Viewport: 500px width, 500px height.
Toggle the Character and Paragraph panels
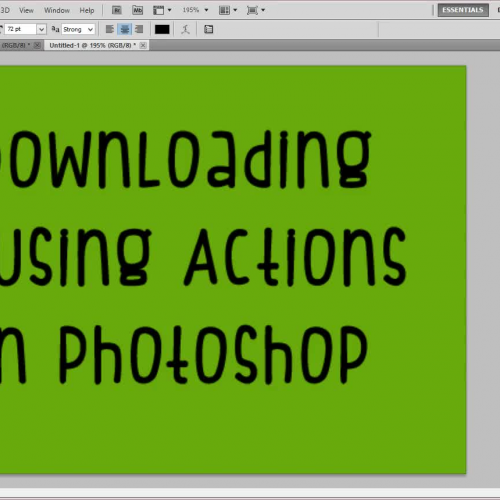[209, 29]
